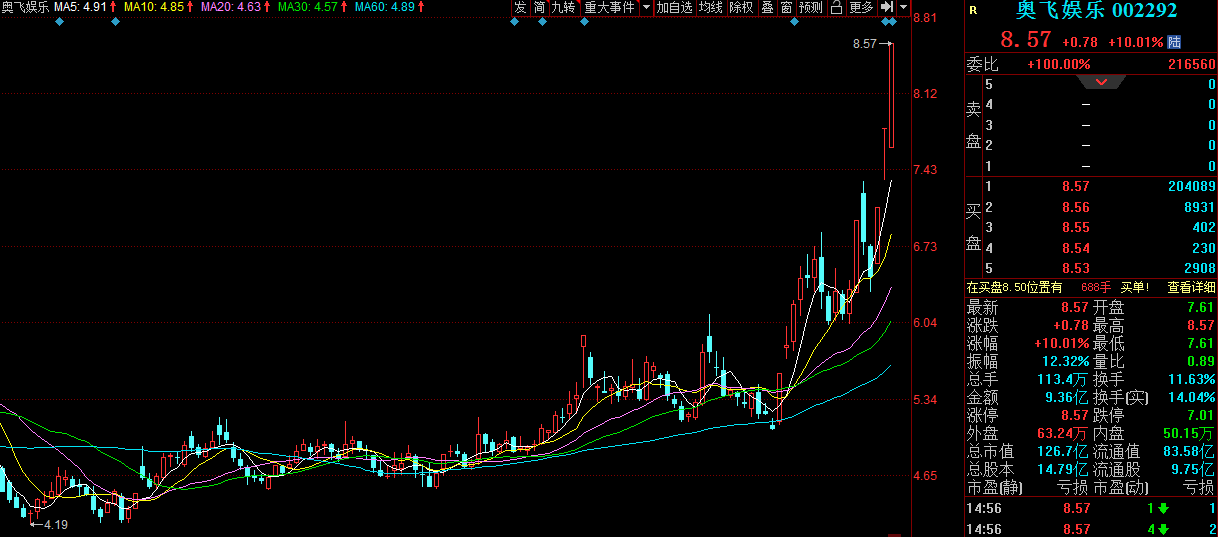Open the 重大事件 menu
This screenshot has width=1218, height=537.
(610, 8)
